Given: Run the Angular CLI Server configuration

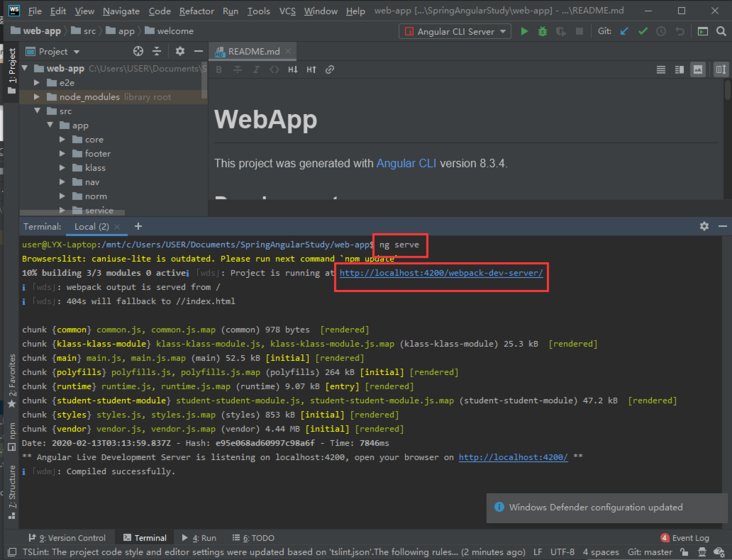Looking at the screenshot, I should [524, 31].
